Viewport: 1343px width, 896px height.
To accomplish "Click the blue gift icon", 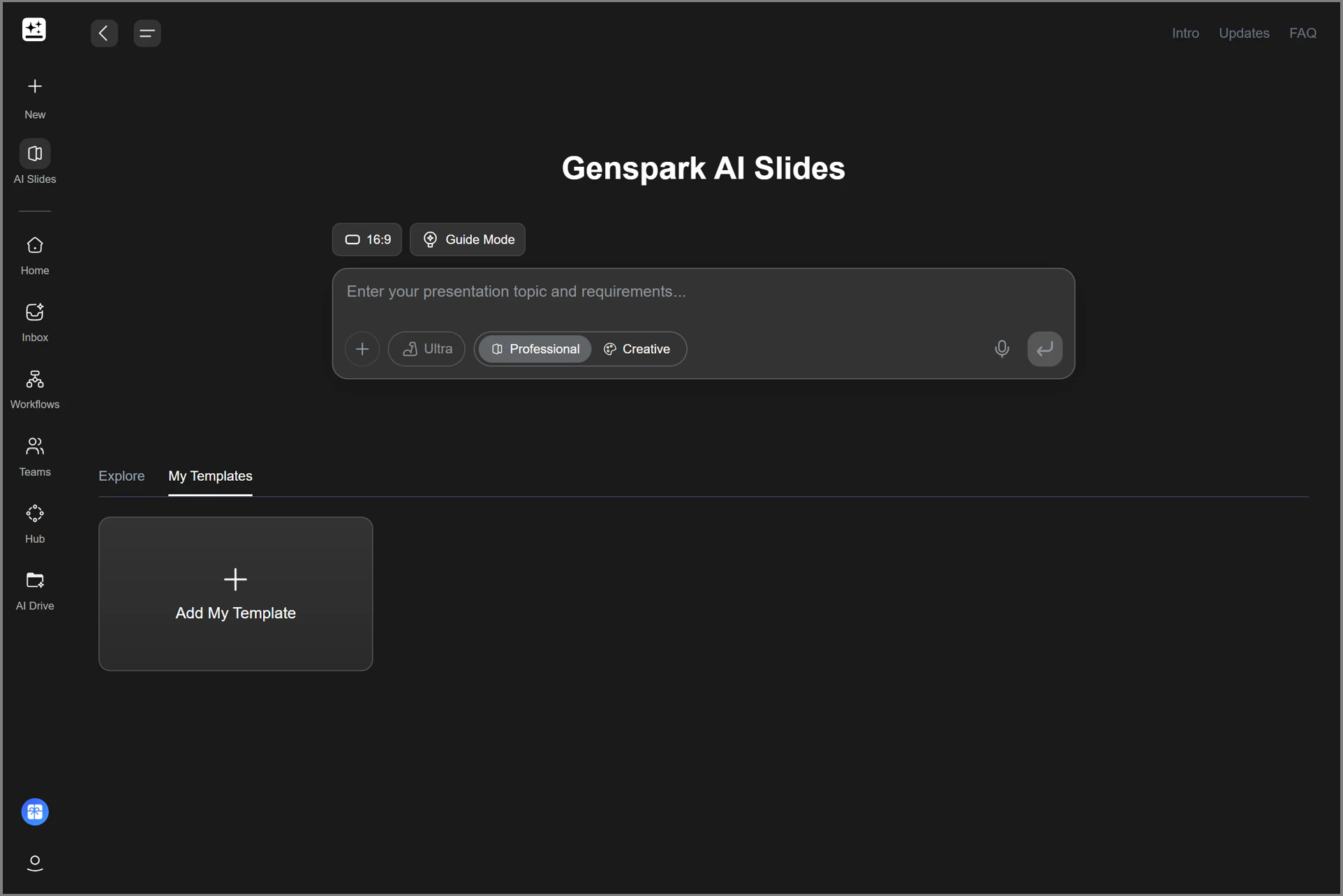I will click(x=35, y=812).
